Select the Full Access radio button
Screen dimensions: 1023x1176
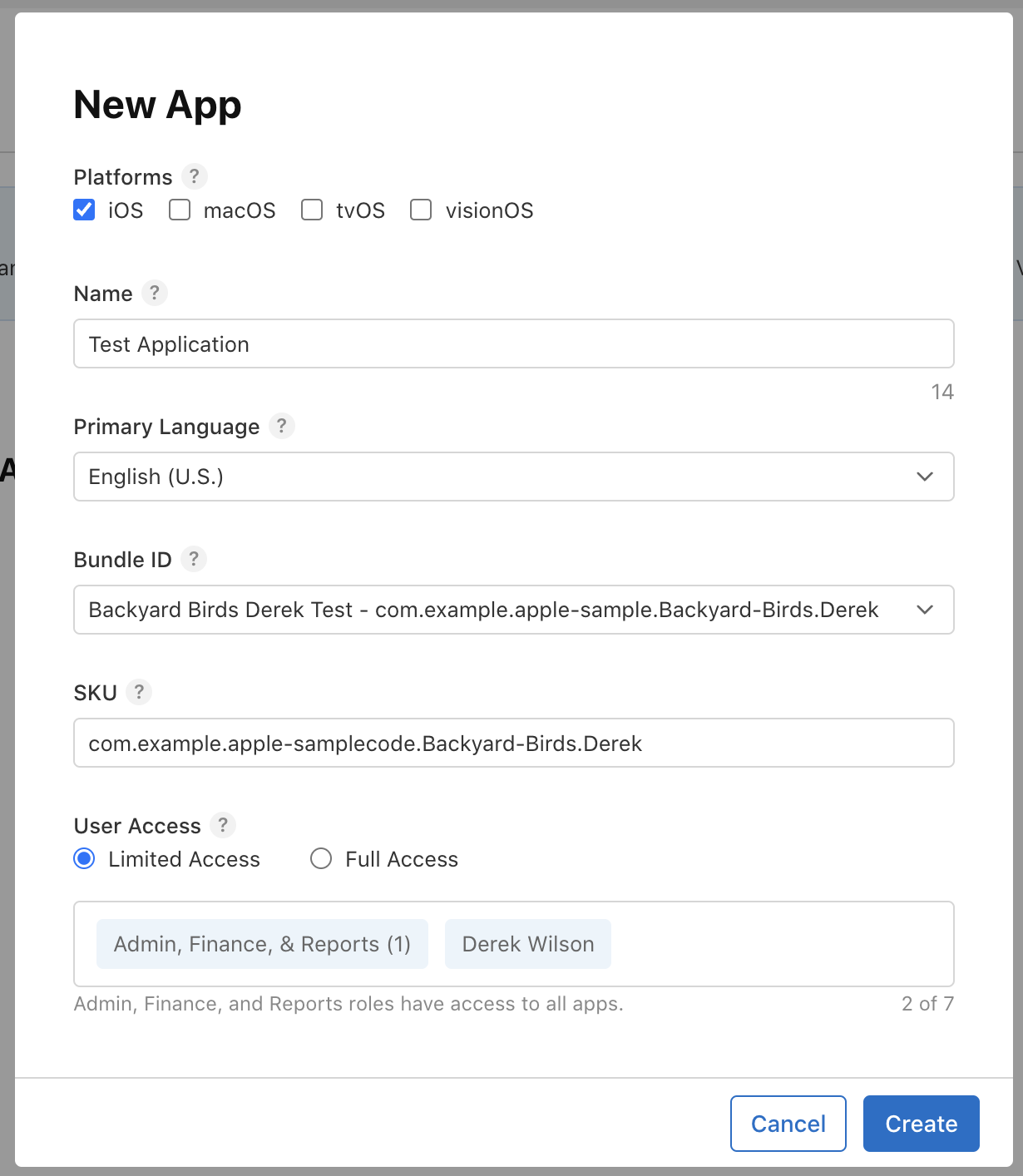pos(321,858)
